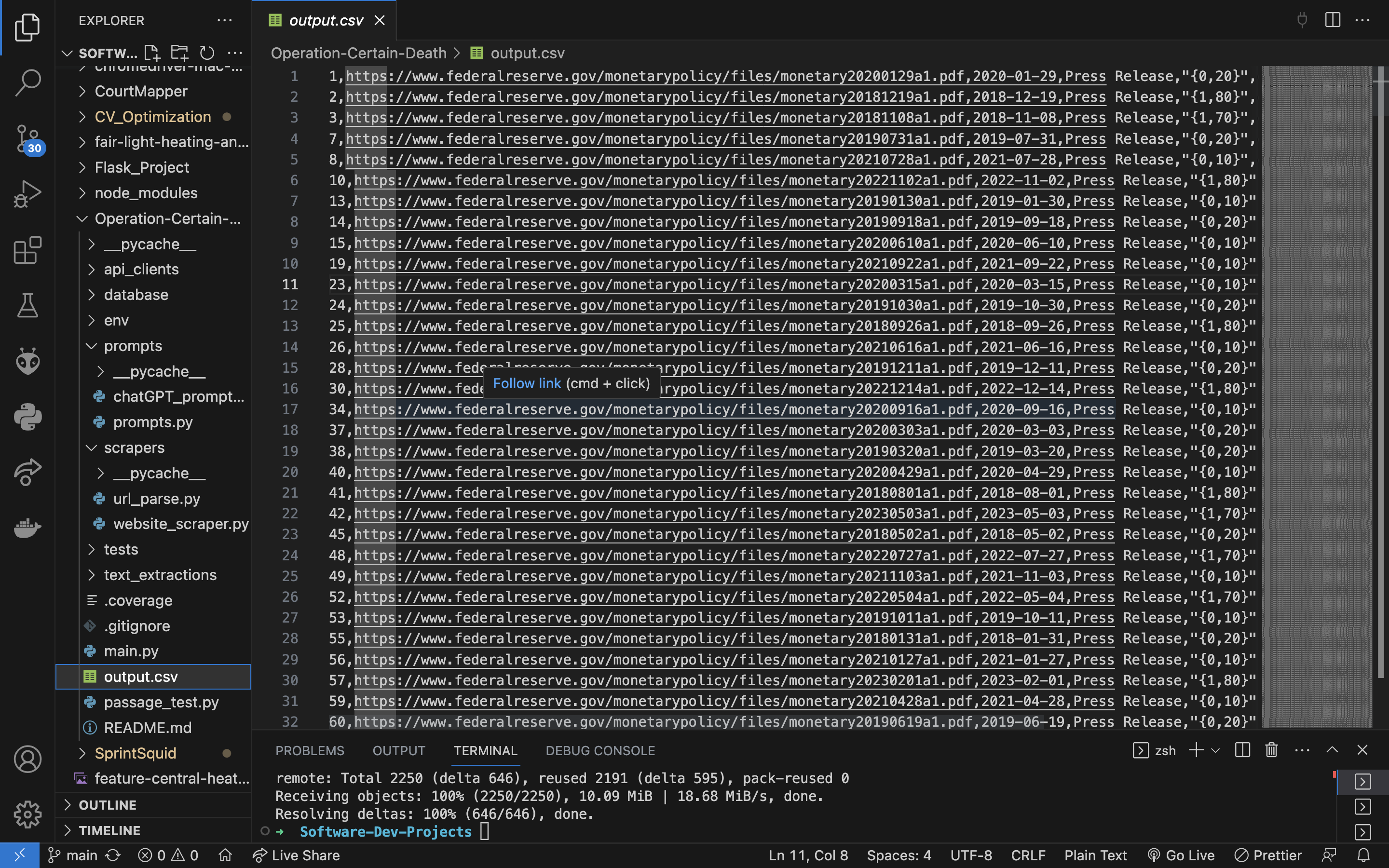The height and width of the screenshot is (868, 1389).
Task: Kill the terminal using the trash icon
Action: pos(1271,750)
